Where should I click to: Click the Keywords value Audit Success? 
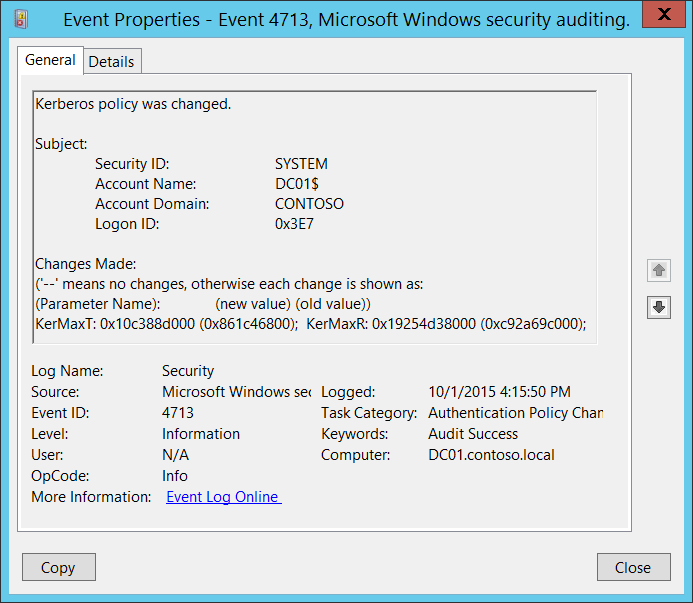point(473,434)
